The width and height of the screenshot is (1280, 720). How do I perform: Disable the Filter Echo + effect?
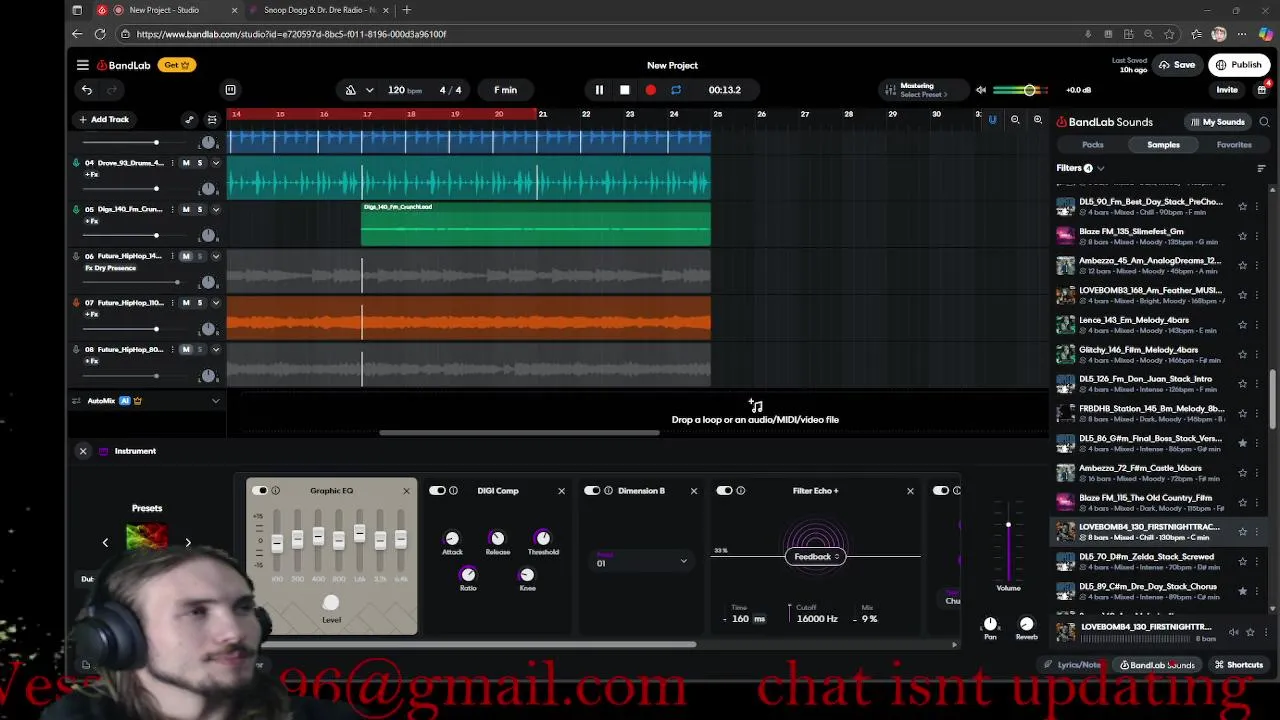point(725,491)
